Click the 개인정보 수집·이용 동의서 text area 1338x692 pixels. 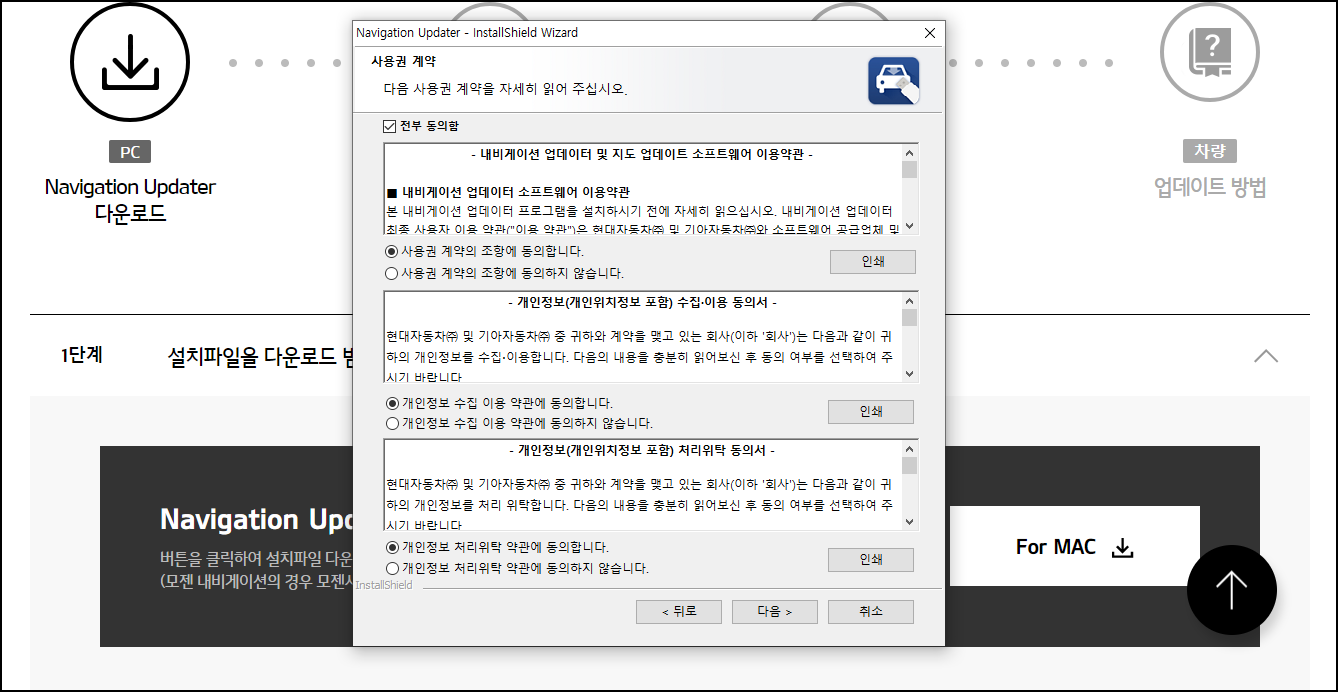(643, 338)
